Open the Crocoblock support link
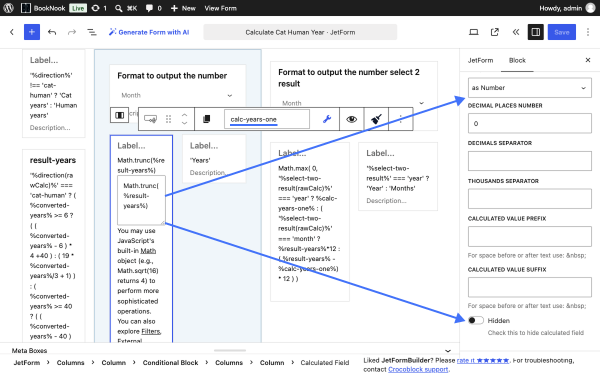The width and height of the screenshot is (600, 375). click(418, 369)
